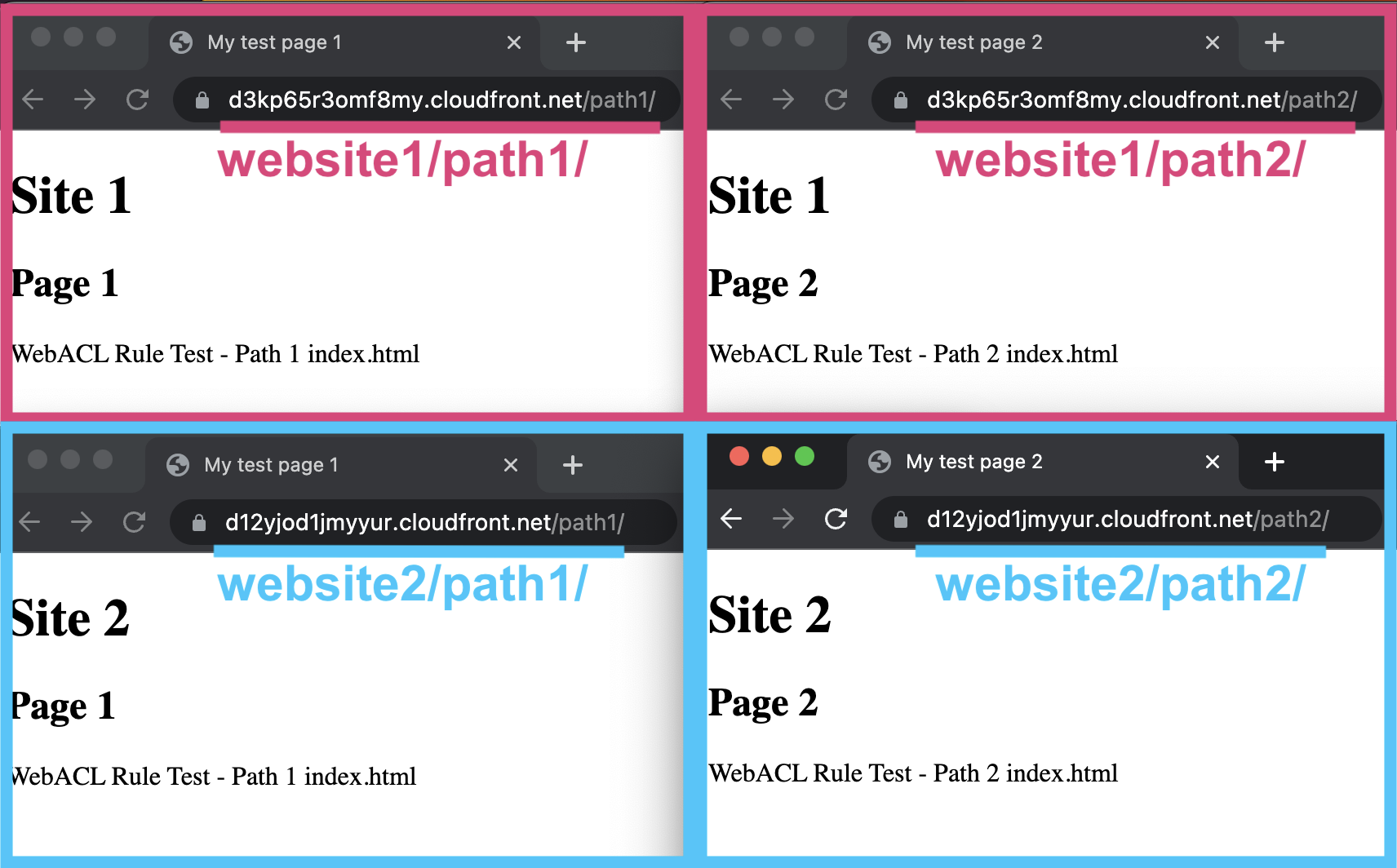Viewport: 1397px width, 868px height.
Task: Click the back arrow in the Site 2 Page 1 window
Action: (29, 521)
